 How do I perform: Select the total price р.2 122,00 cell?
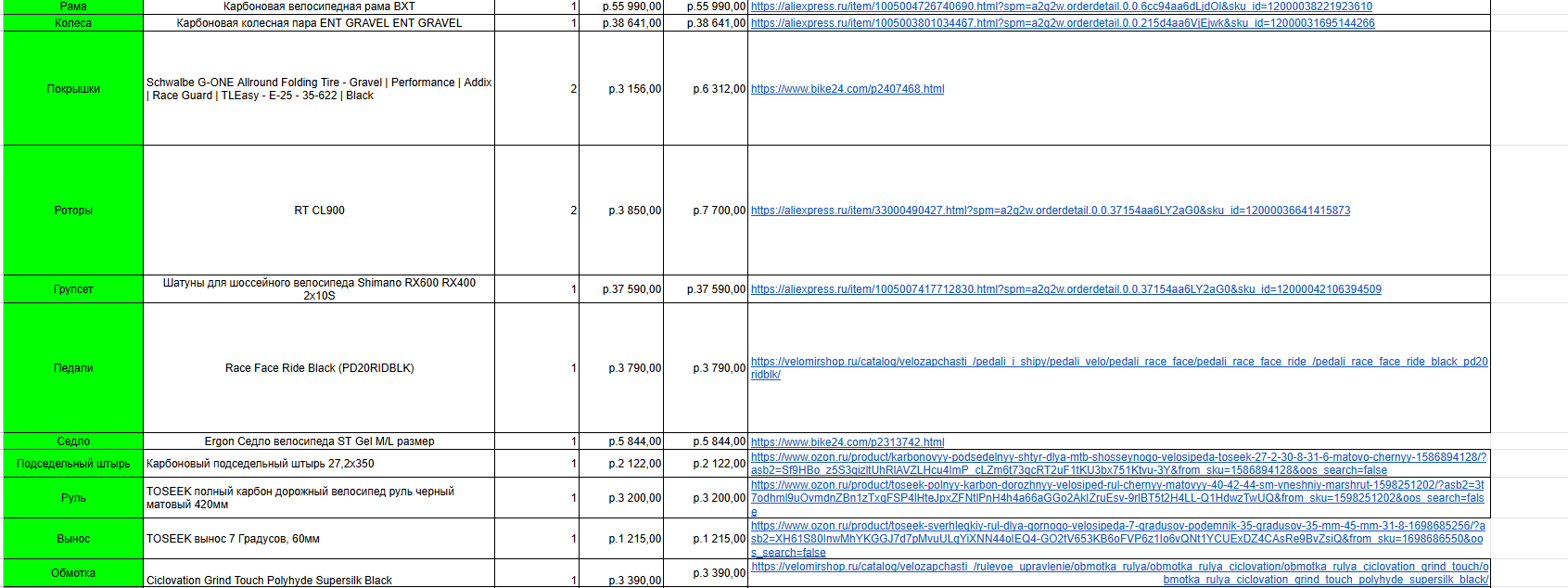706,464
